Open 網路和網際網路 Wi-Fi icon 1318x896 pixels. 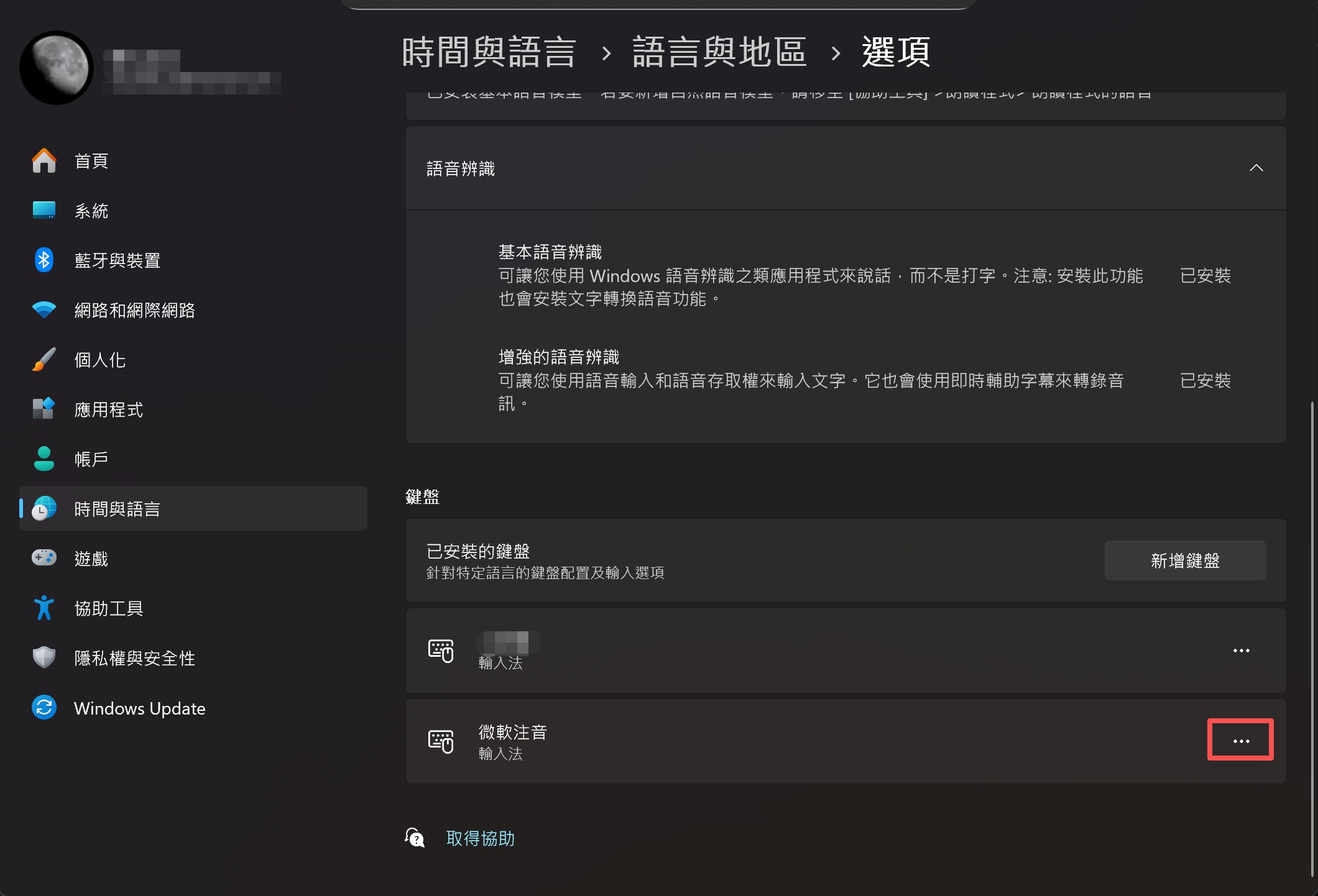pos(44,309)
